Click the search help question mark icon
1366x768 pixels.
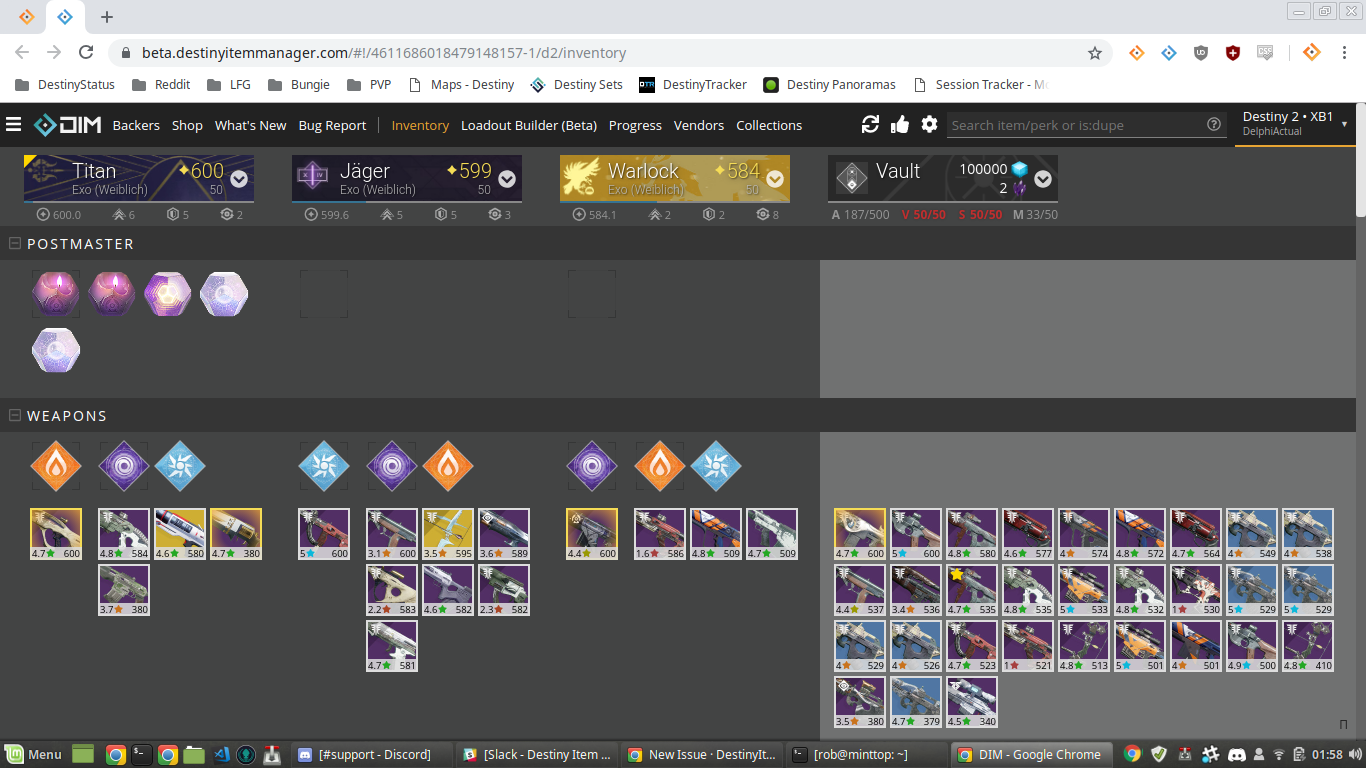1214,124
